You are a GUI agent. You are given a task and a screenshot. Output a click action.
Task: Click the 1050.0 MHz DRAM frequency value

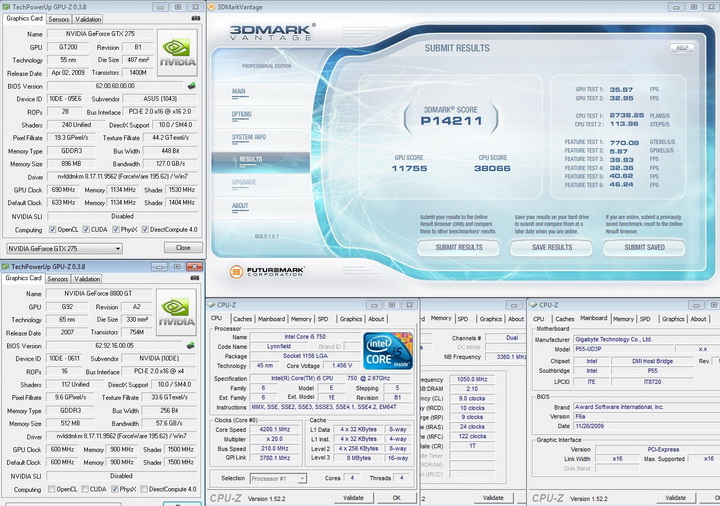point(472,379)
